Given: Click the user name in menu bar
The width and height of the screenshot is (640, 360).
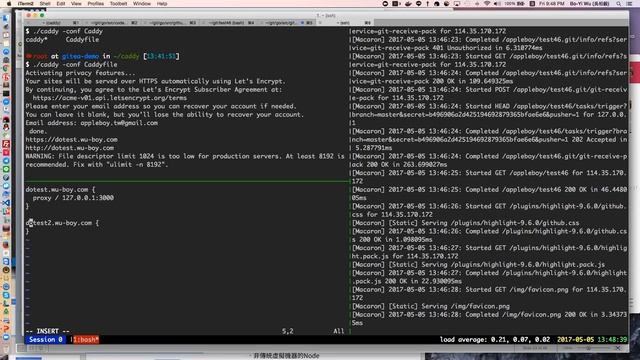Looking at the screenshot, I should pyautogui.click(x=590, y=4).
